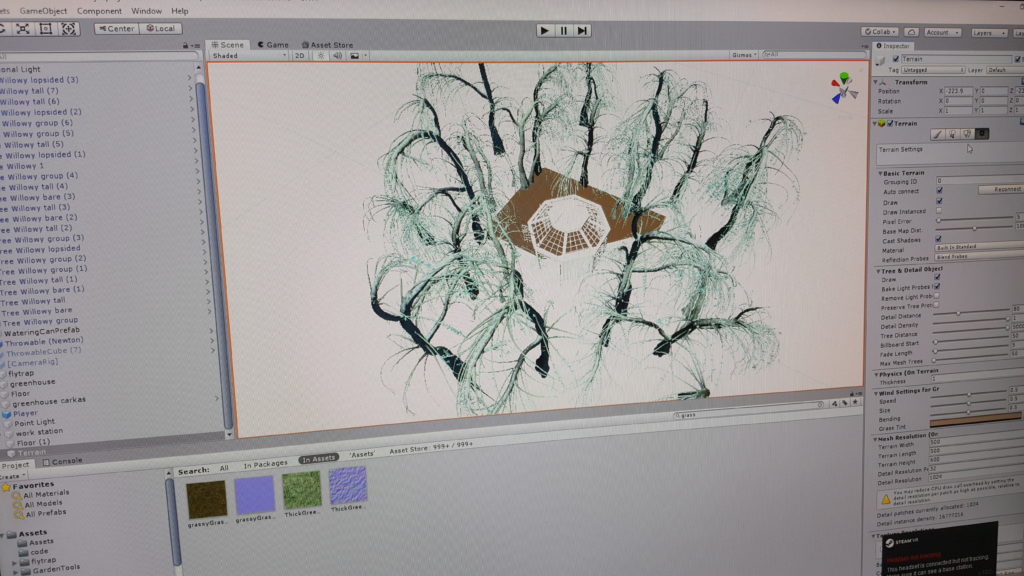Image resolution: width=1024 pixels, height=576 pixels.
Task: Collapse the Transform component foldout
Action: pyautogui.click(x=876, y=82)
